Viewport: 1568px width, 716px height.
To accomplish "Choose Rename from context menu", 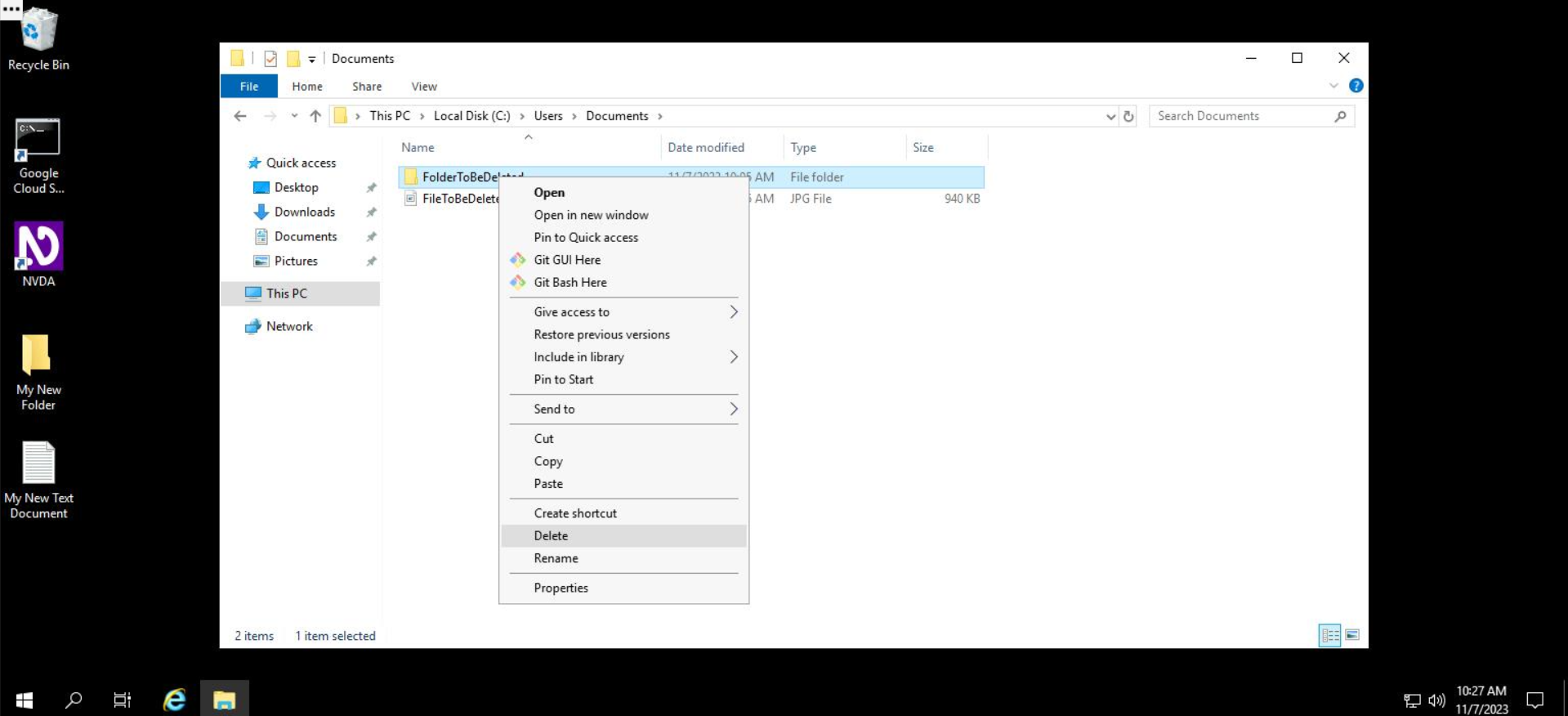I will [623, 558].
